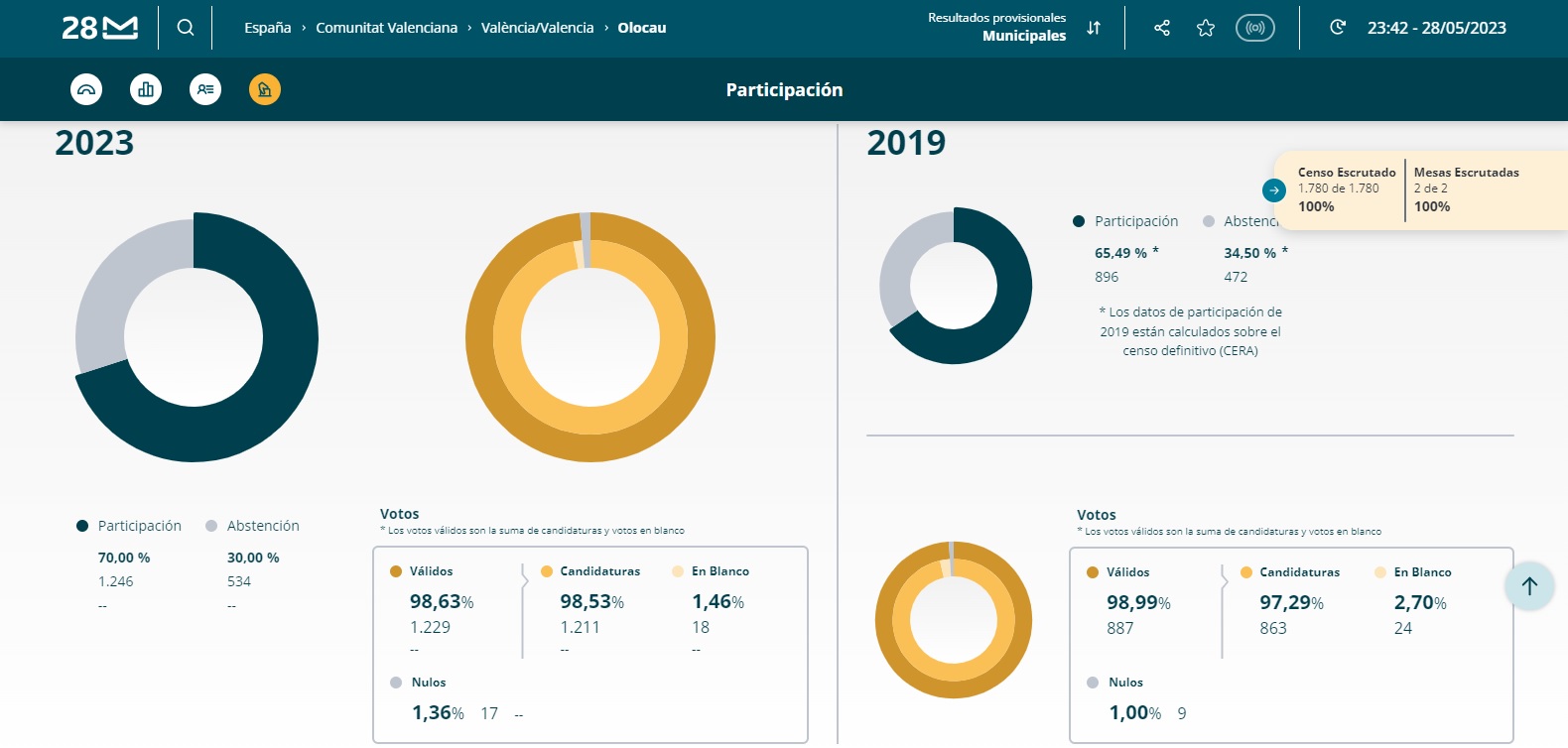Switch election type with arrows icon
This screenshot has width=1568, height=748.
coord(1094,28)
